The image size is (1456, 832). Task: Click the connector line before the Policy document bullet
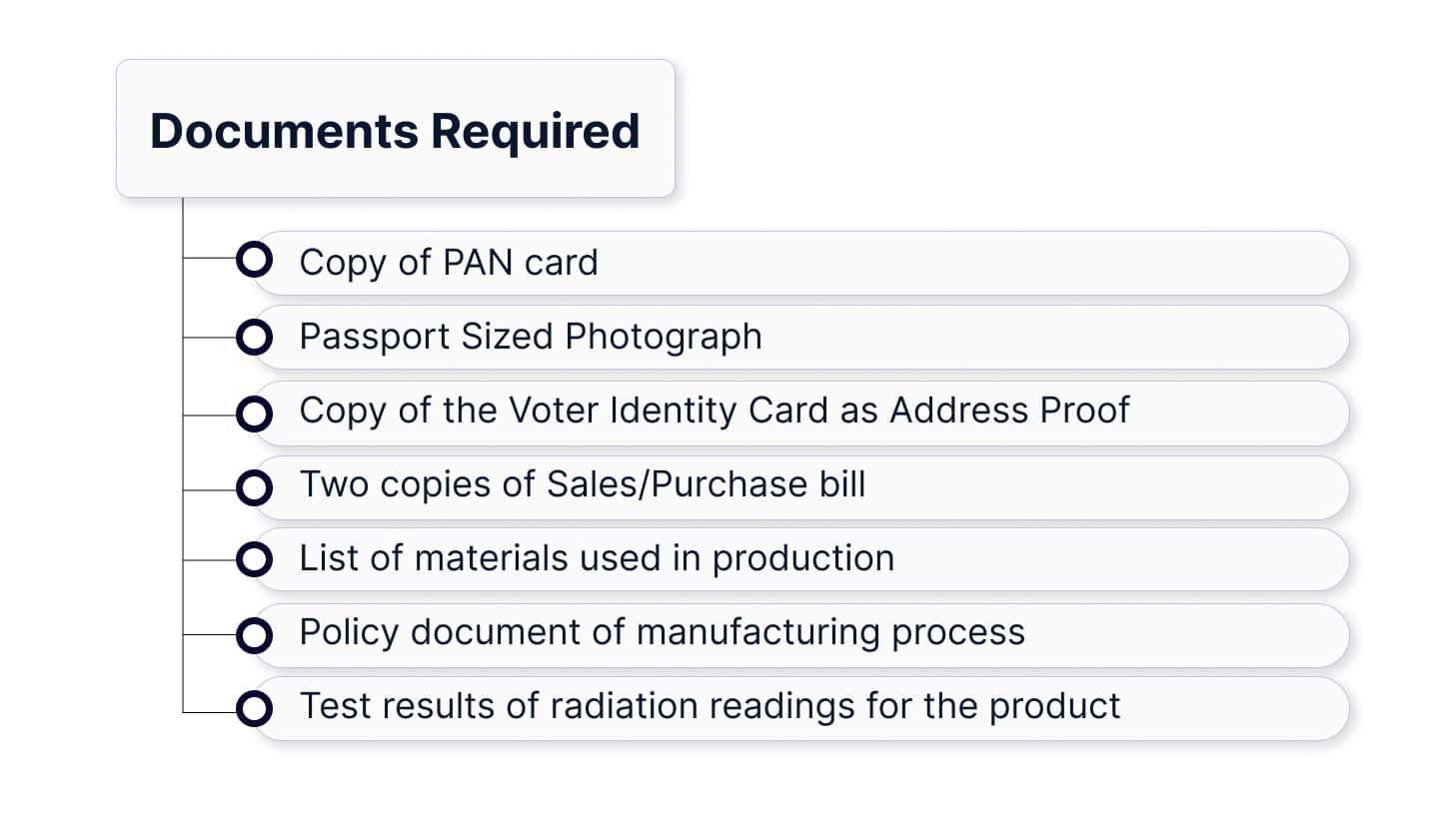(209, 635)
